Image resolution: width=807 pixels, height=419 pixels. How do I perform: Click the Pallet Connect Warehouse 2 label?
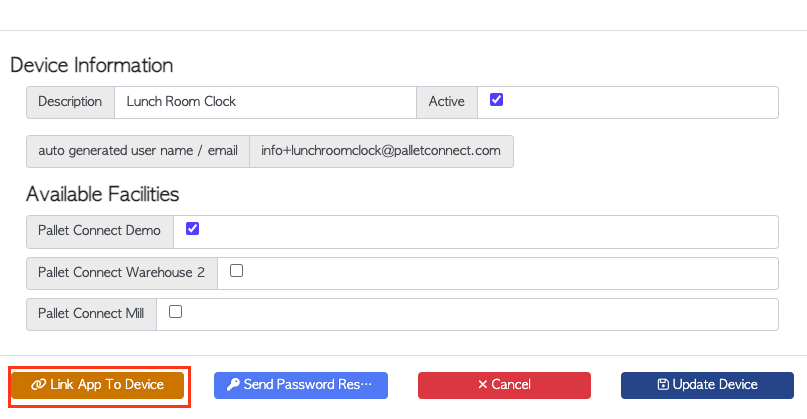[121, 273]
